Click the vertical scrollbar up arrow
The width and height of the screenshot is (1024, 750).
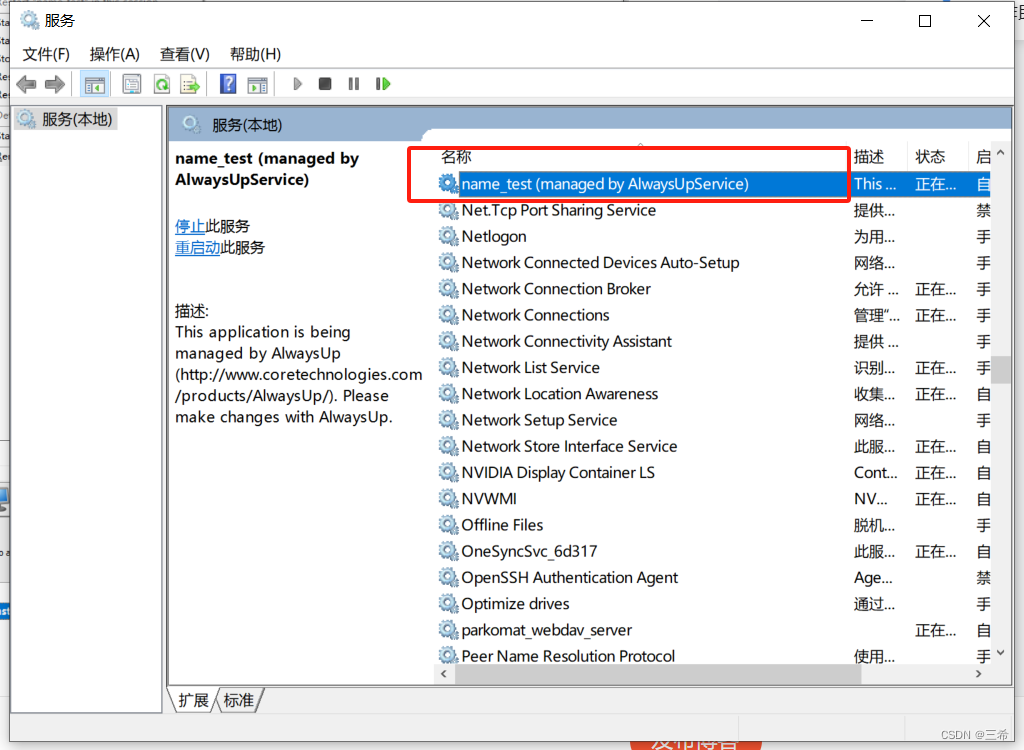pos(1000,154)
